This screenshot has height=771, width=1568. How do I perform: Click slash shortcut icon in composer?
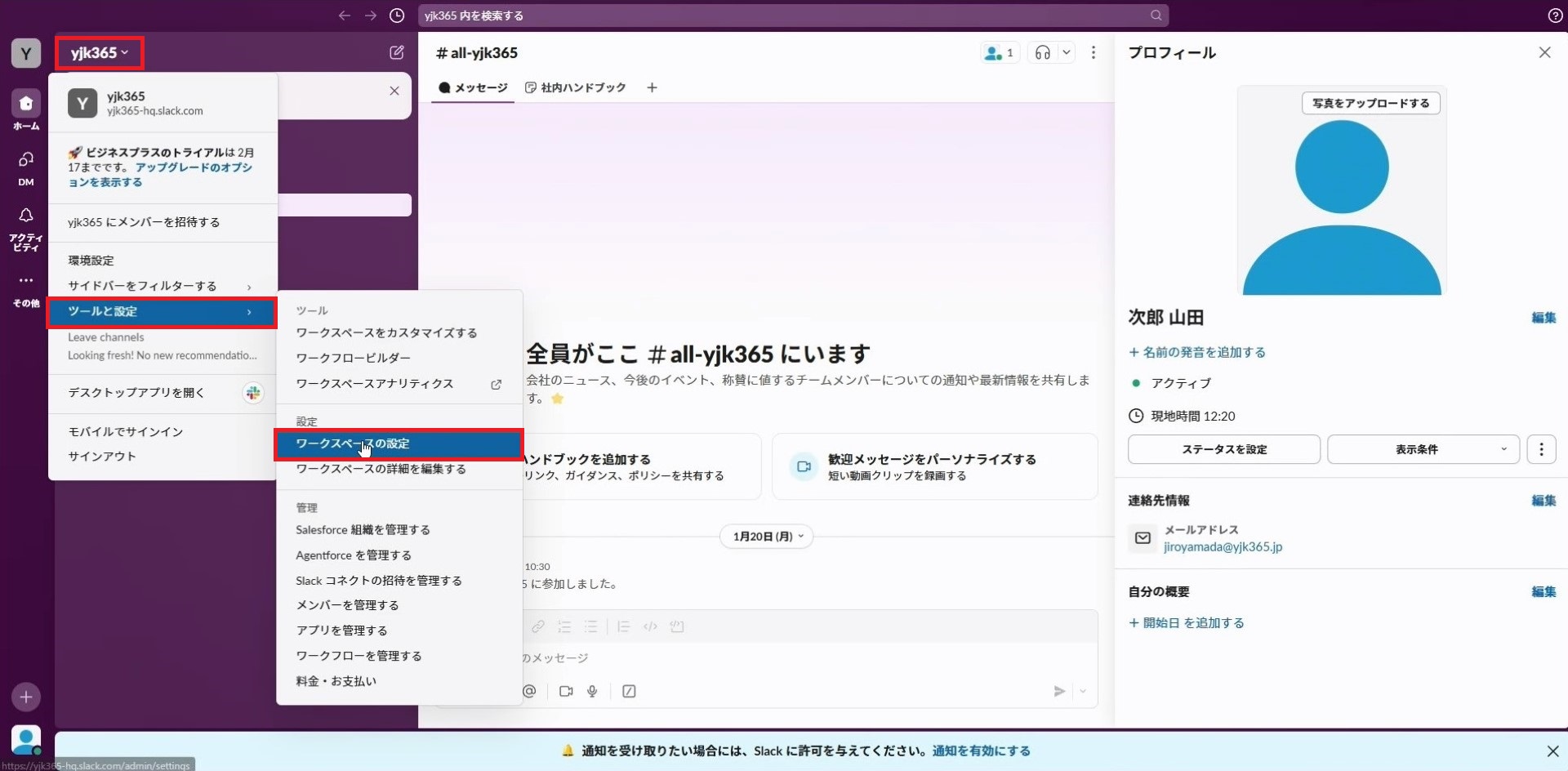point(629,691)
